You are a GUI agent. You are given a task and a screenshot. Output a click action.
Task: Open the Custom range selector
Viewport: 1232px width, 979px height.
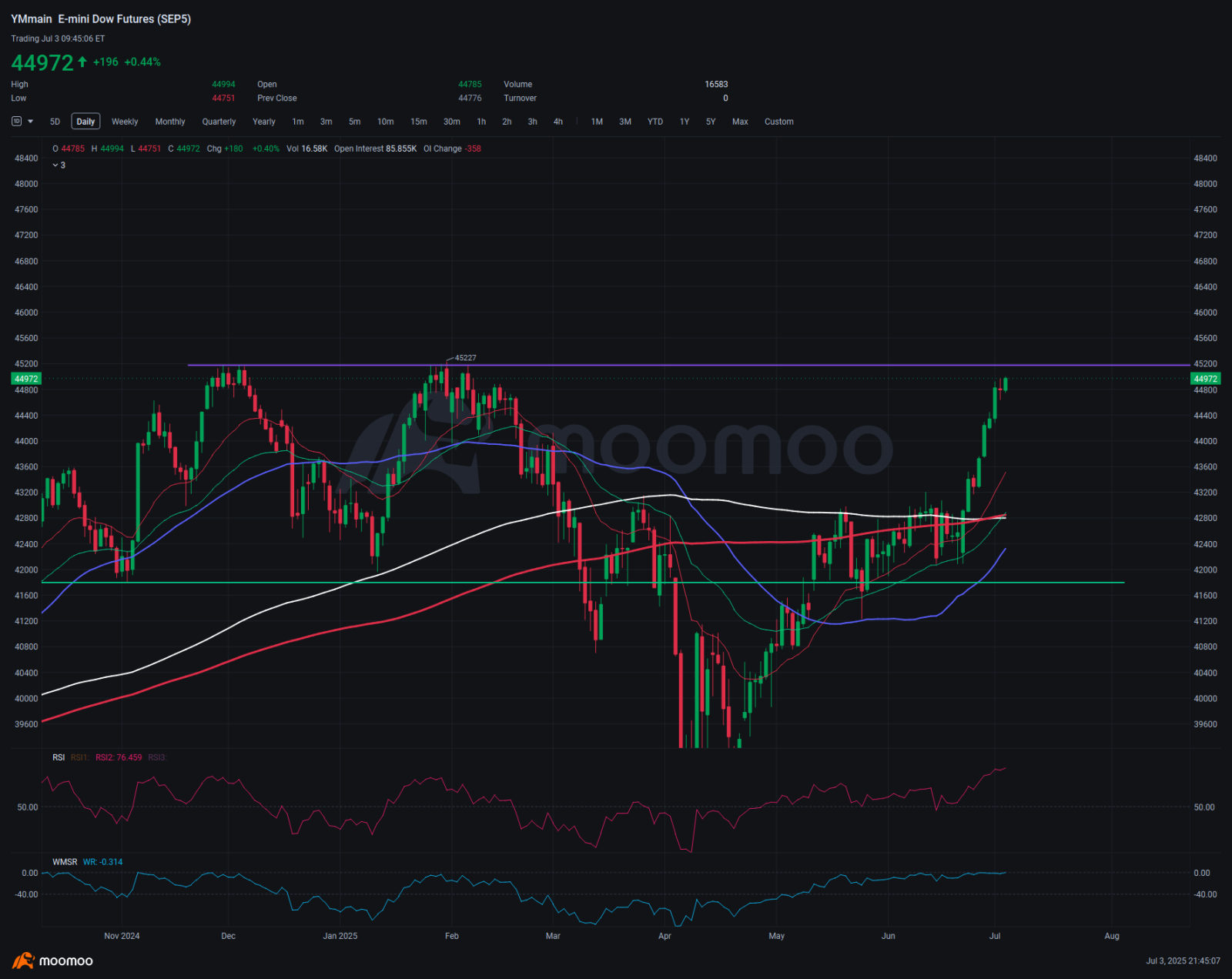(x=779, y=122)
